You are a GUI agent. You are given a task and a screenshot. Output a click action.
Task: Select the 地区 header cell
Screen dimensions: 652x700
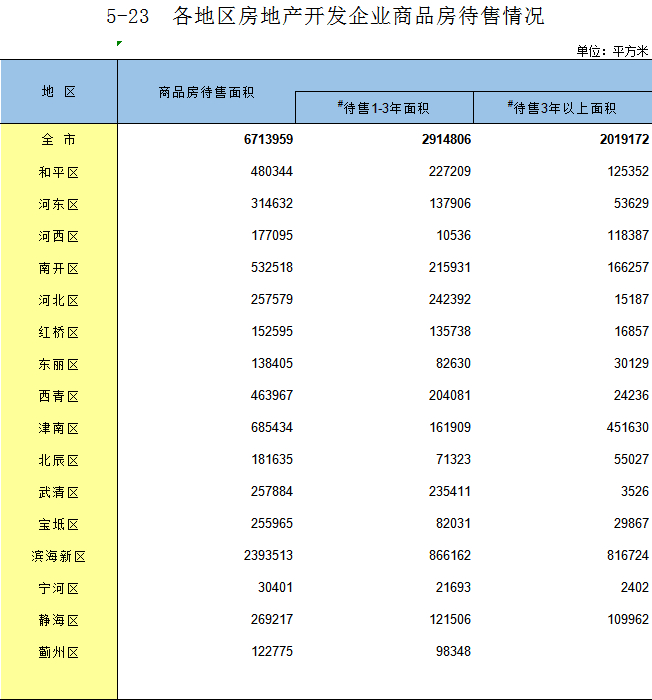[x=59, y=92]
